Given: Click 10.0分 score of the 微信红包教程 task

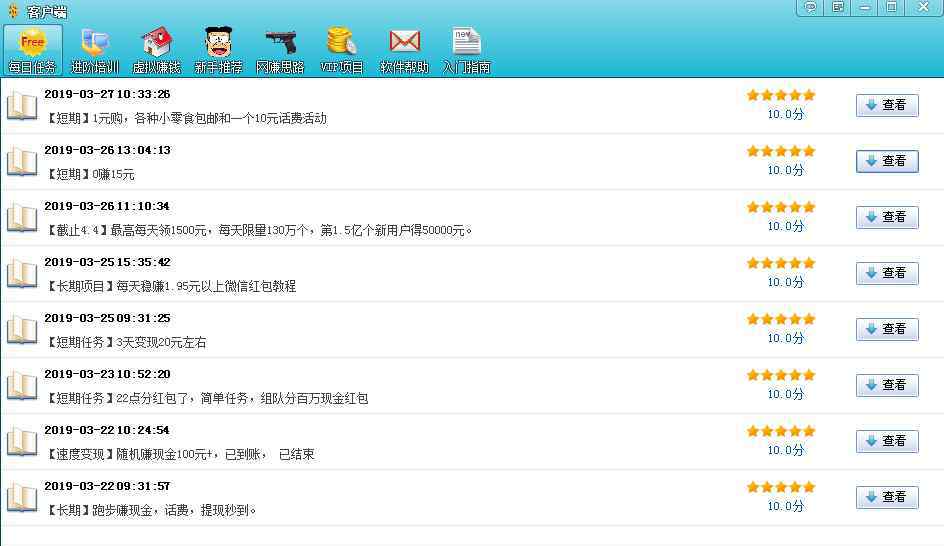Looking at the screenshot, I should coord(786,282).
